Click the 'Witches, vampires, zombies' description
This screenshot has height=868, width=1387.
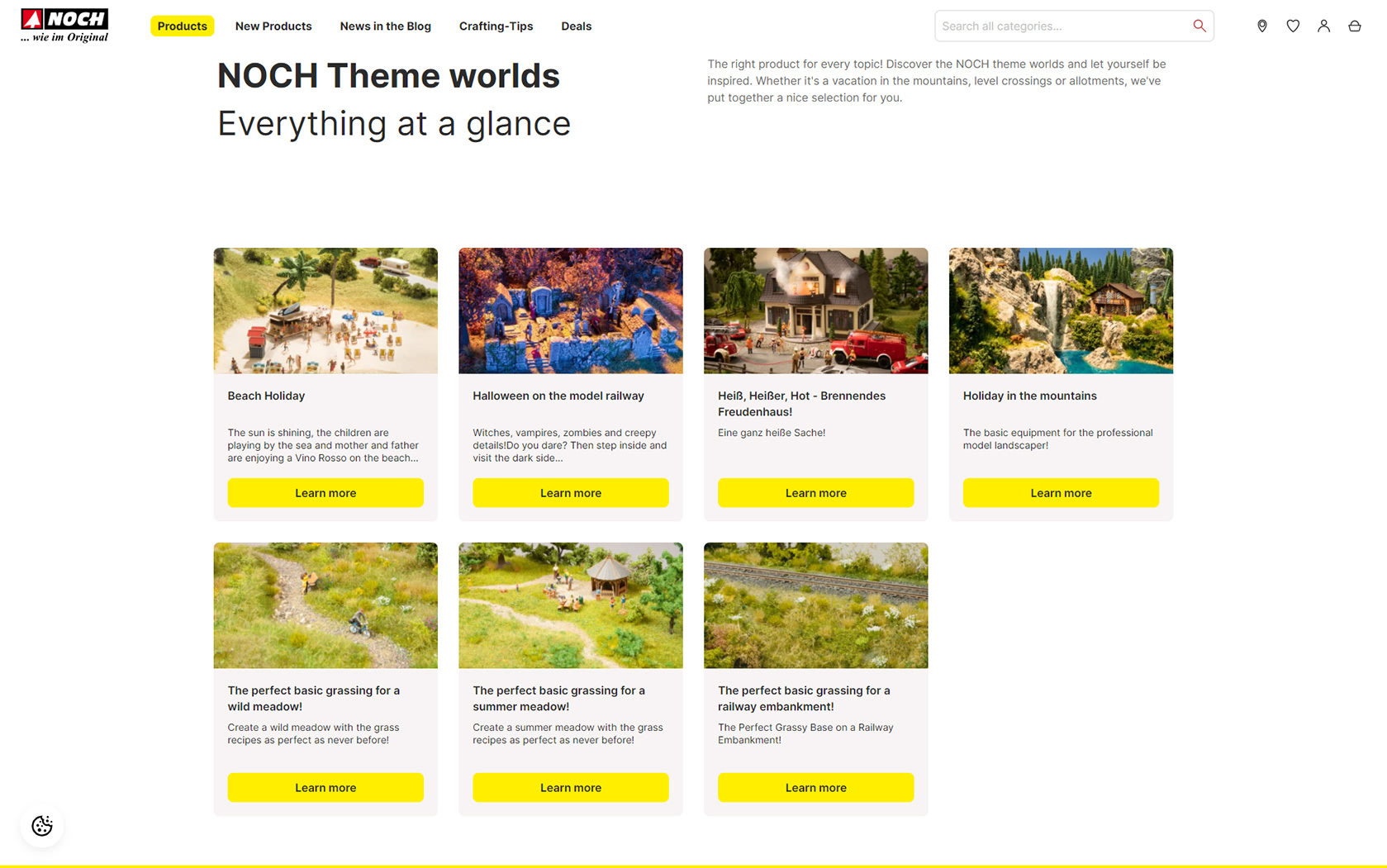(570, 445)
